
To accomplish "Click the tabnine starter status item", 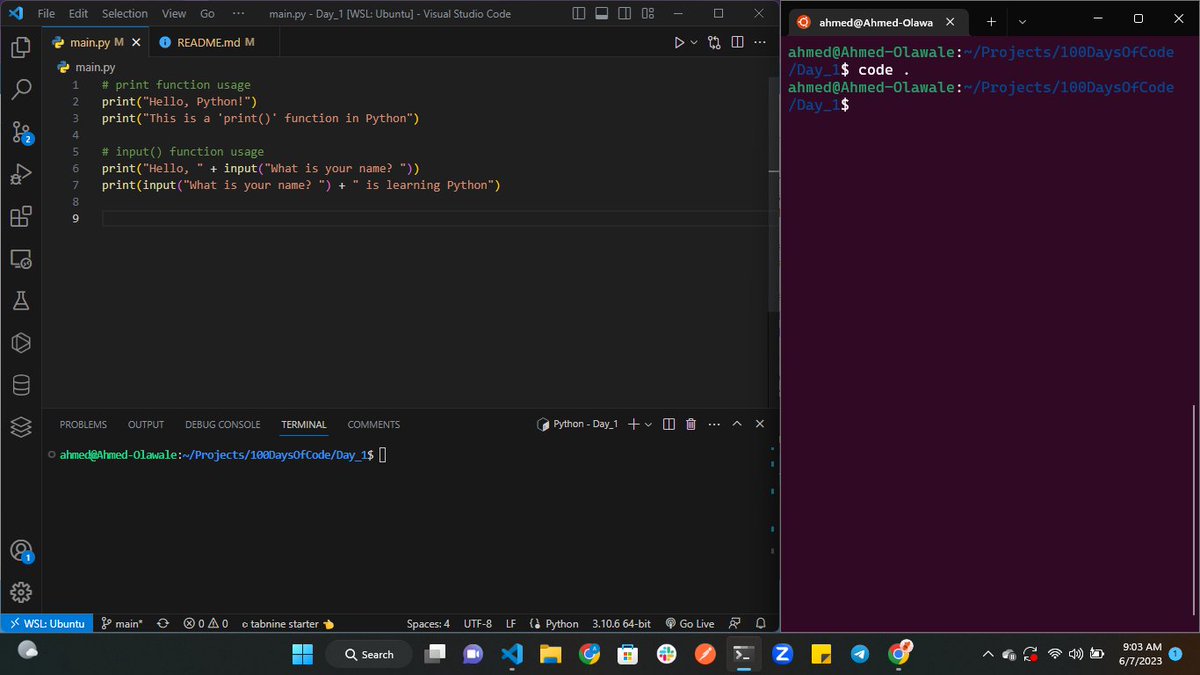I will pos(287,623).
